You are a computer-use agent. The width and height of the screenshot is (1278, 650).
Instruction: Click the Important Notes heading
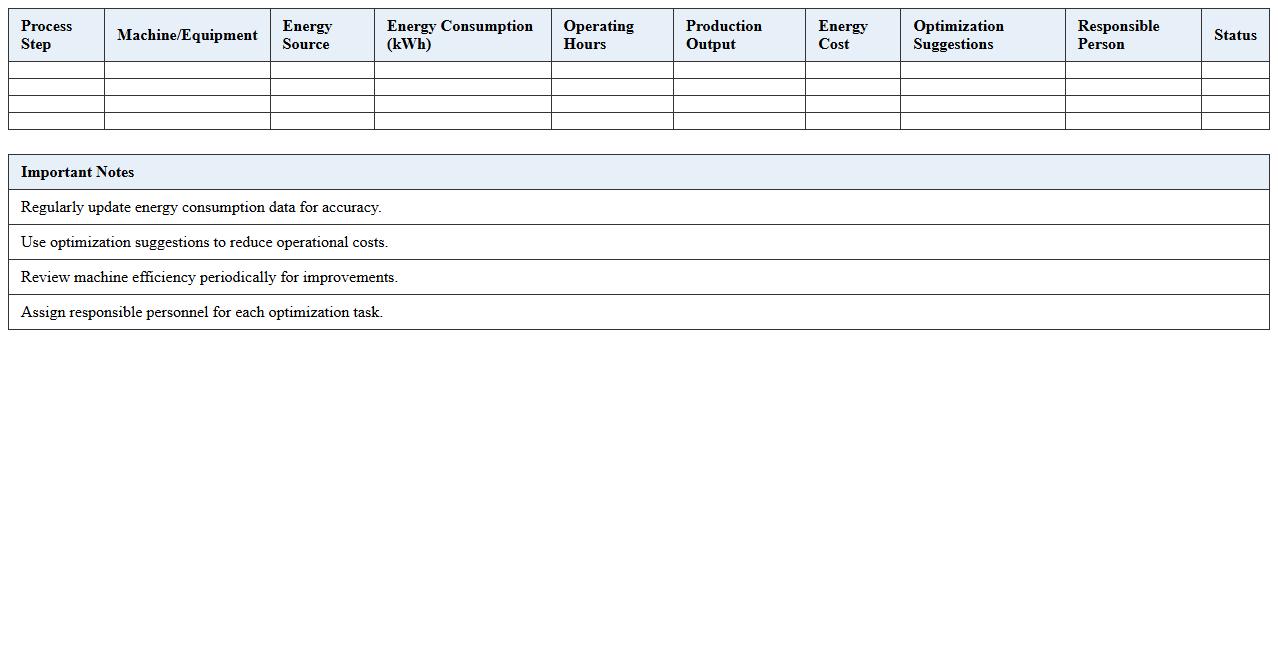point(77,172)
